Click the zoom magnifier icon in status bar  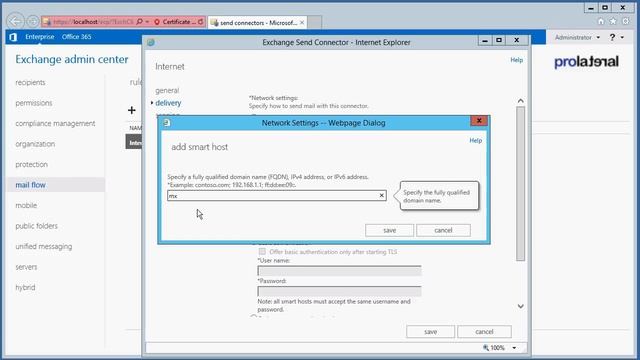pyautogui.click(x=486, y=348)
